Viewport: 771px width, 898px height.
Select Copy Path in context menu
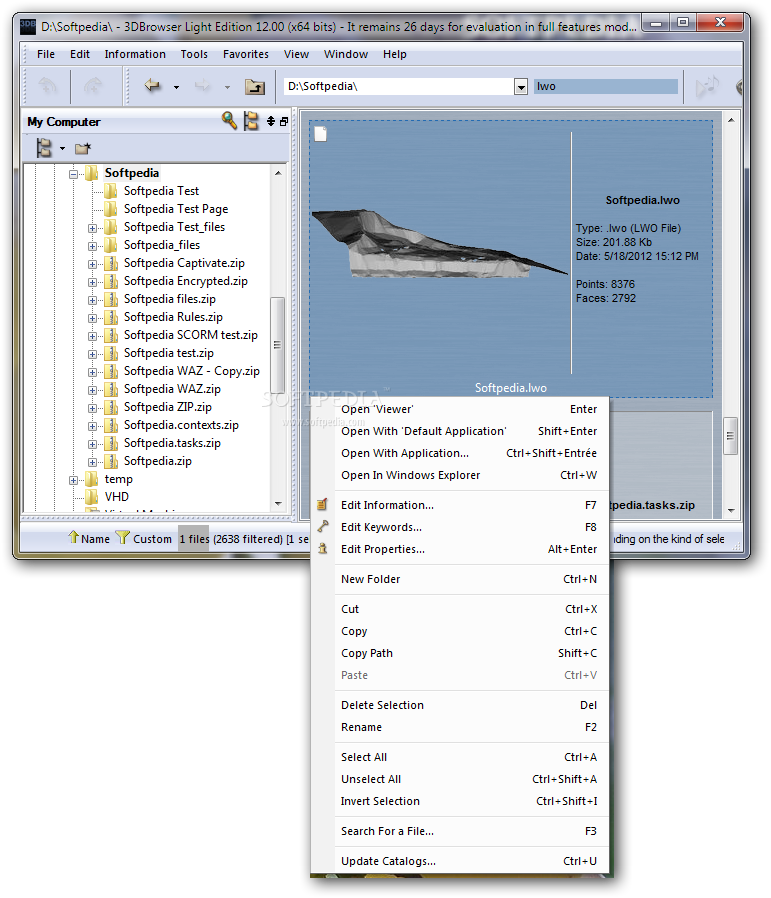click(459, 653)
